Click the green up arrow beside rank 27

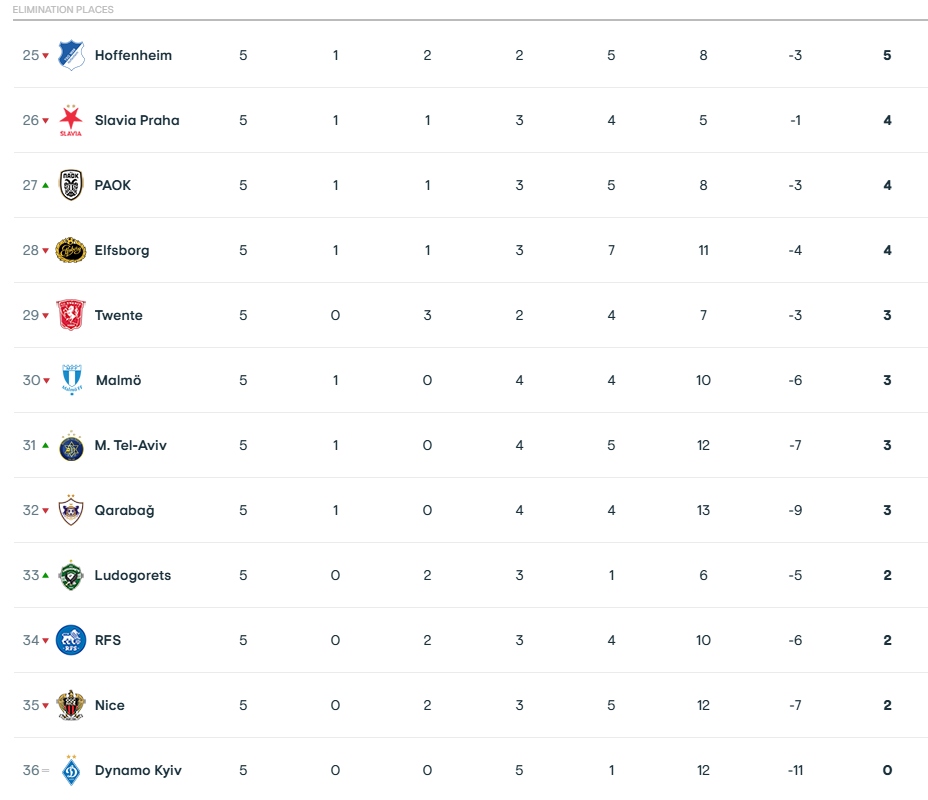coord(45,185)
